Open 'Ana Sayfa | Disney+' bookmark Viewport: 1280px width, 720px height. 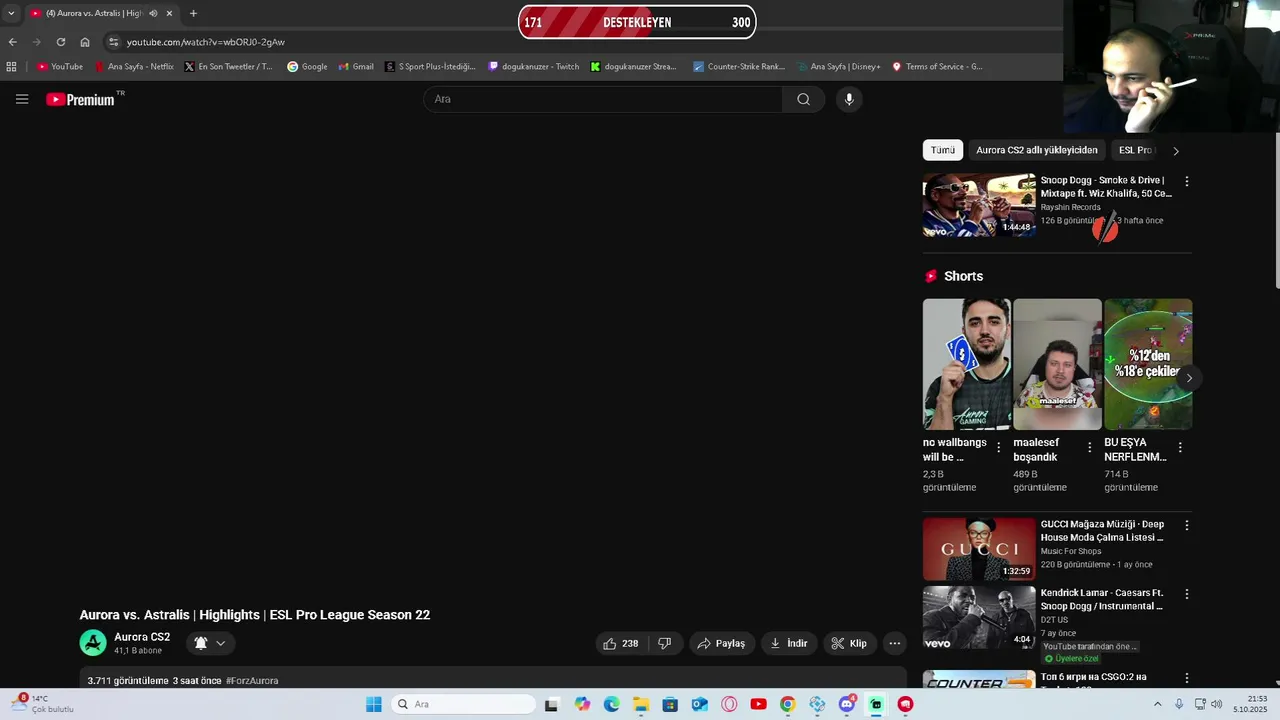[838, 67]
